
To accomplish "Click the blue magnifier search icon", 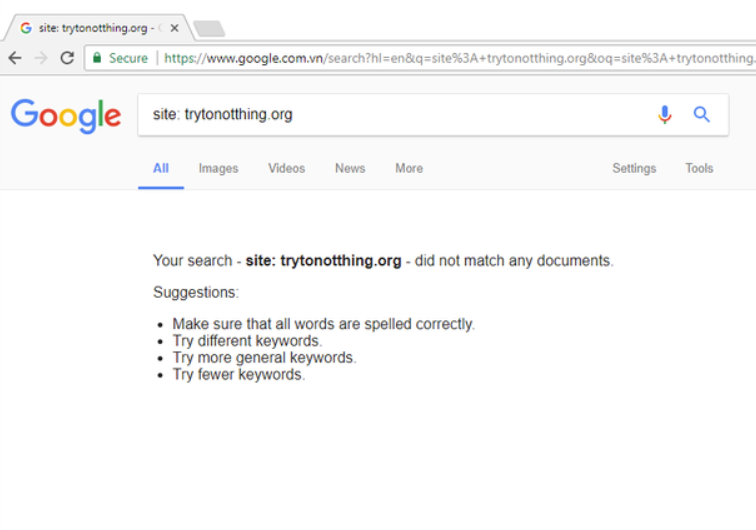I will (x=702, y=115).
